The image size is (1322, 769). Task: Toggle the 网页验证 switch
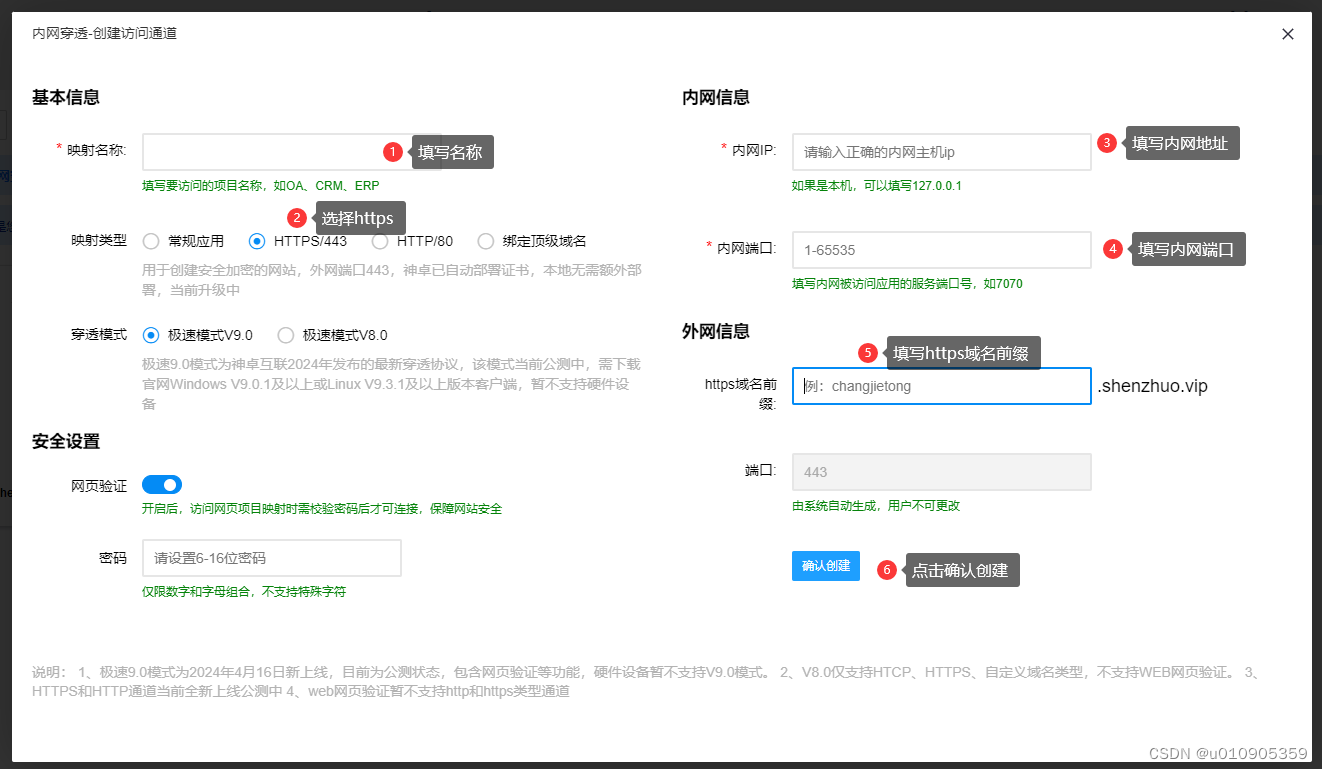(x=162, y=485)
